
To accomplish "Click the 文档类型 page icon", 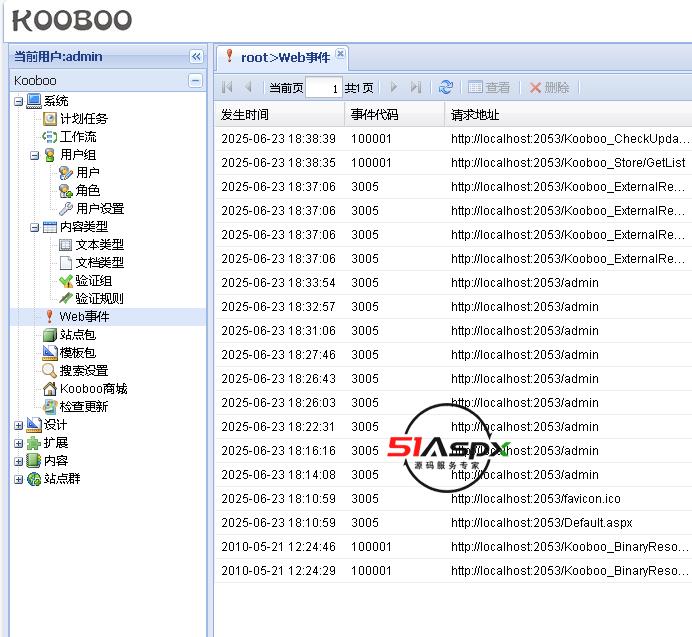I will coord(66,263).
